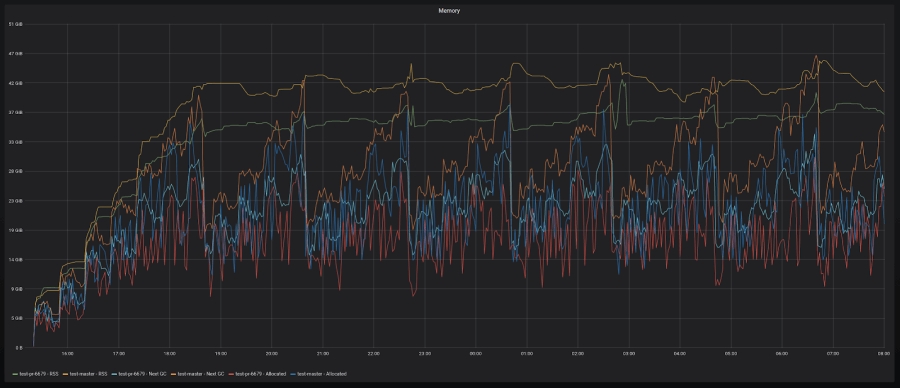The width and height of the screenshot is (900, 388).
Task: Toggle the test-master - RSS legend series
Action: (88, 374)
